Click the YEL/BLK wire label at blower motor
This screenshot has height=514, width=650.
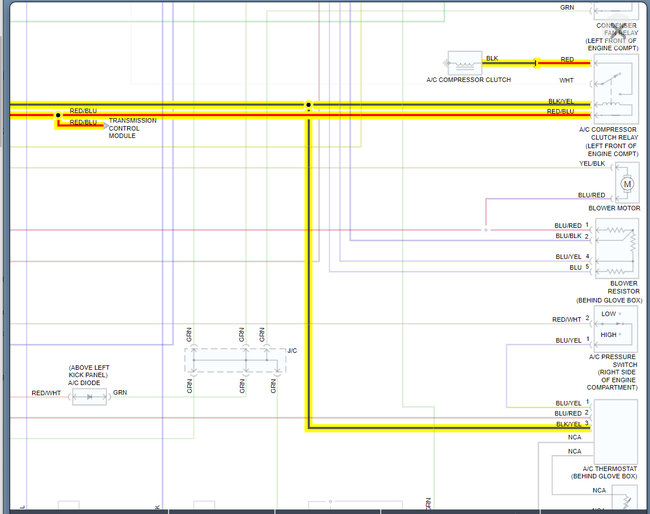coord(592,164)
